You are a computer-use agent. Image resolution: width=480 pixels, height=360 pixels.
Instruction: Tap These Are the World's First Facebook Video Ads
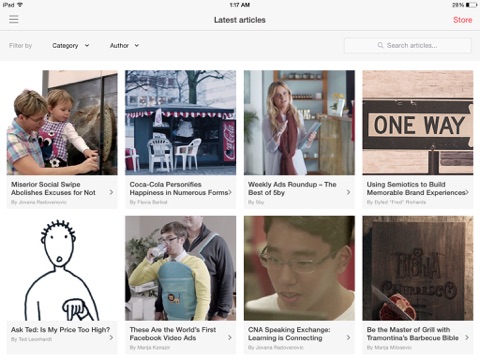click(x=172, y=334)
